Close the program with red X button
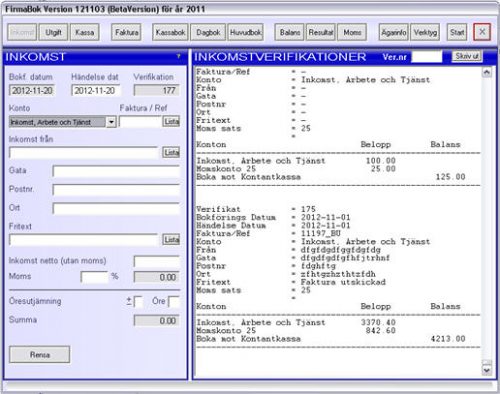This screenshot has height=394, width=500. [x=482, y=32]
